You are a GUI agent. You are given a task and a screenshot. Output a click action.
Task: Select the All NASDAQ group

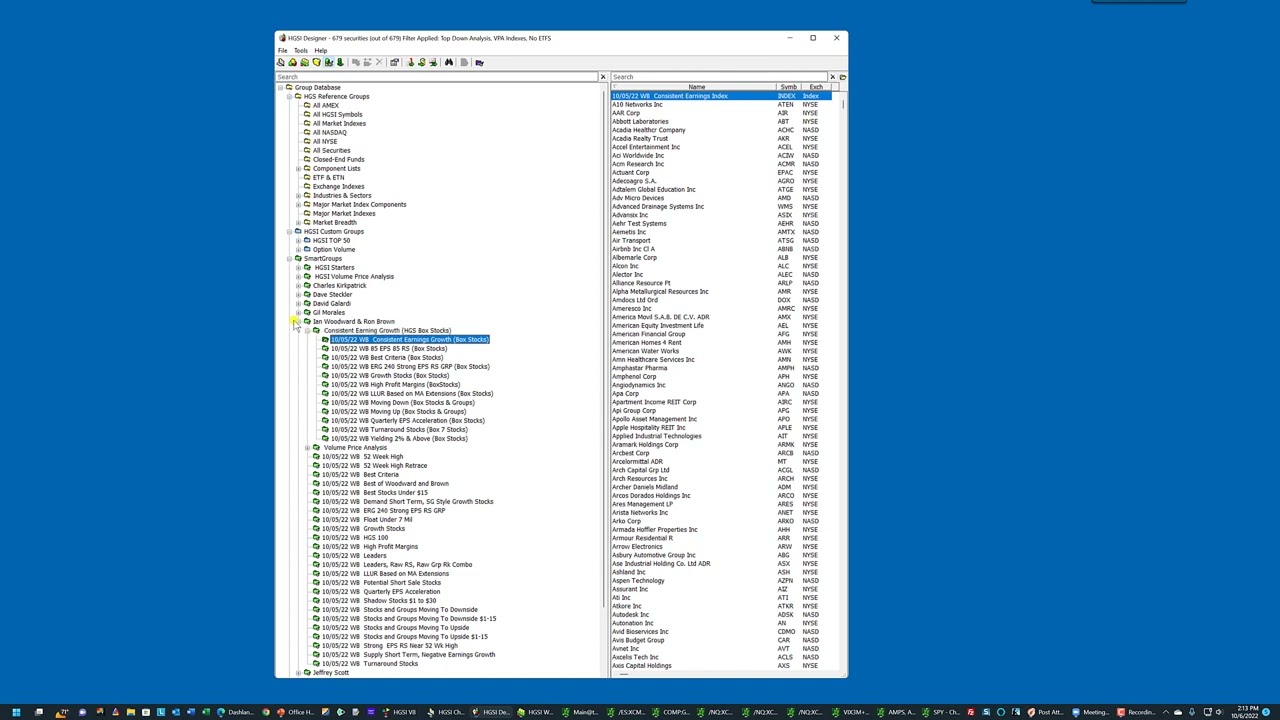(330, 133)
